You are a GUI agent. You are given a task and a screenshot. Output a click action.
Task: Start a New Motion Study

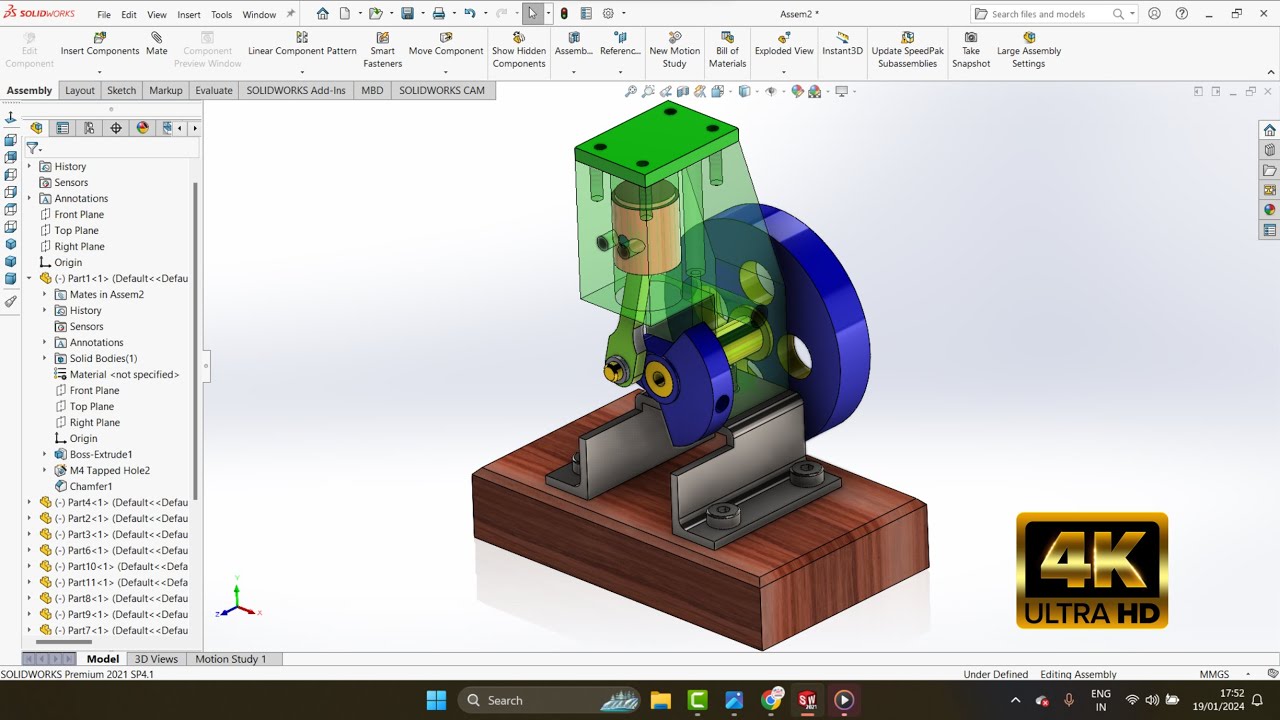pos(674,50)
